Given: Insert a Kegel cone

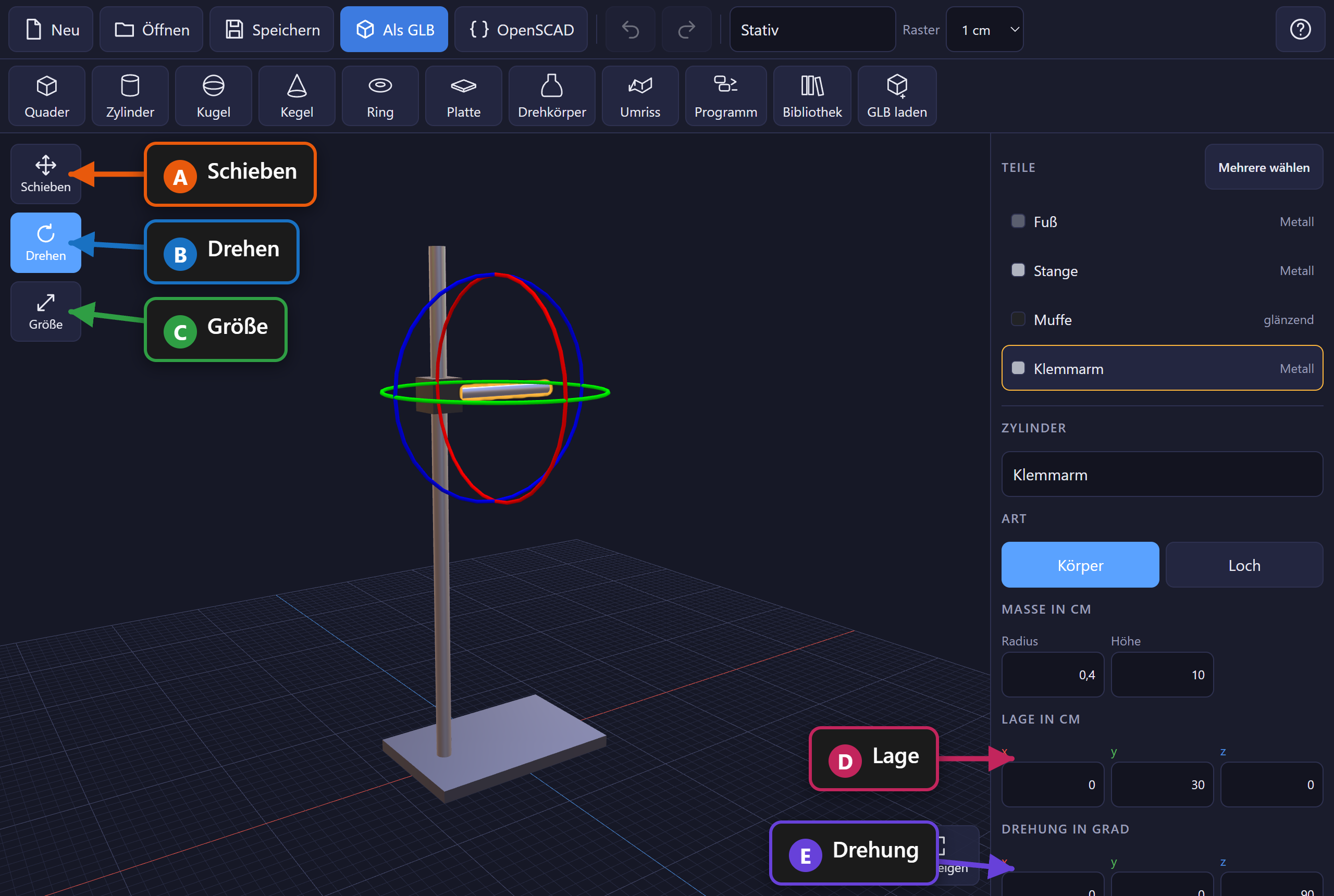Looking at the screenshot, I should (x=297, y=95).
